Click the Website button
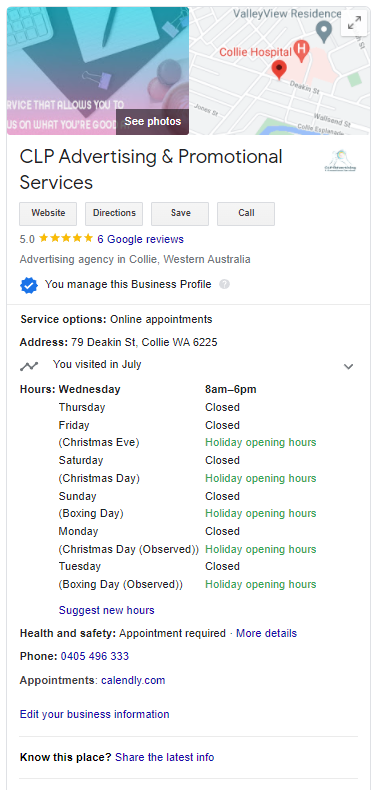The height and width of the screenshot is (790, 377). [x=48, y=214]
